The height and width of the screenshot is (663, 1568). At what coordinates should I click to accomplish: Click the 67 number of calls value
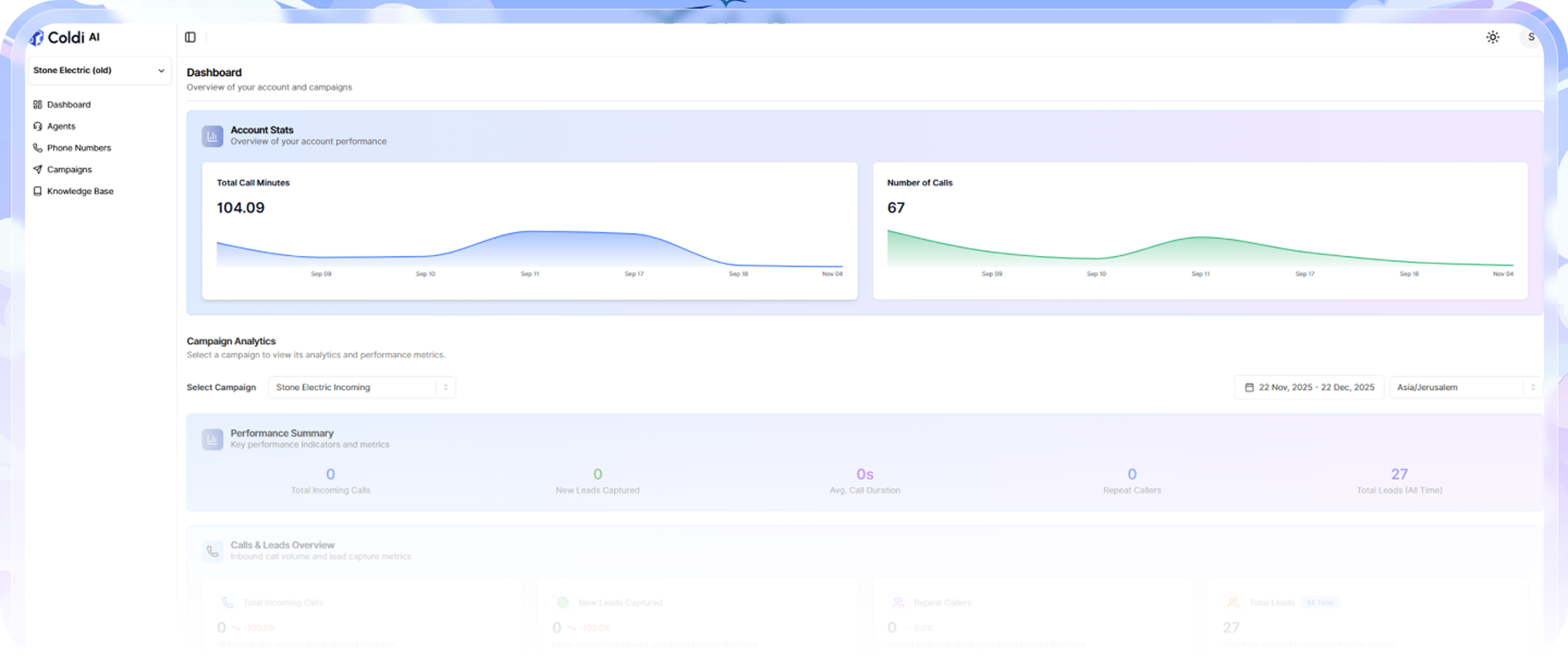[x=896, y=208]
